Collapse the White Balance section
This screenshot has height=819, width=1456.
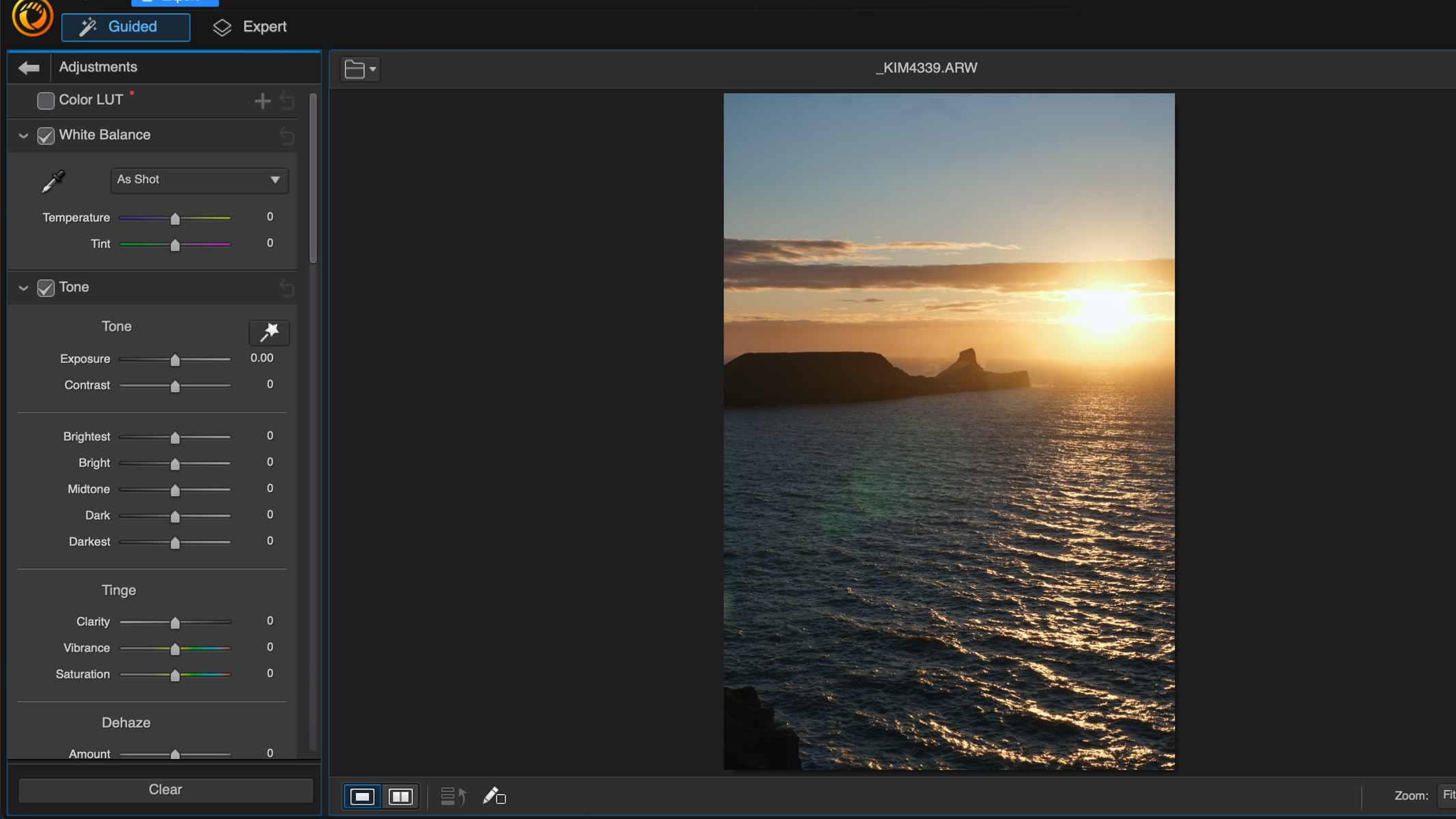tap(23, 136)
